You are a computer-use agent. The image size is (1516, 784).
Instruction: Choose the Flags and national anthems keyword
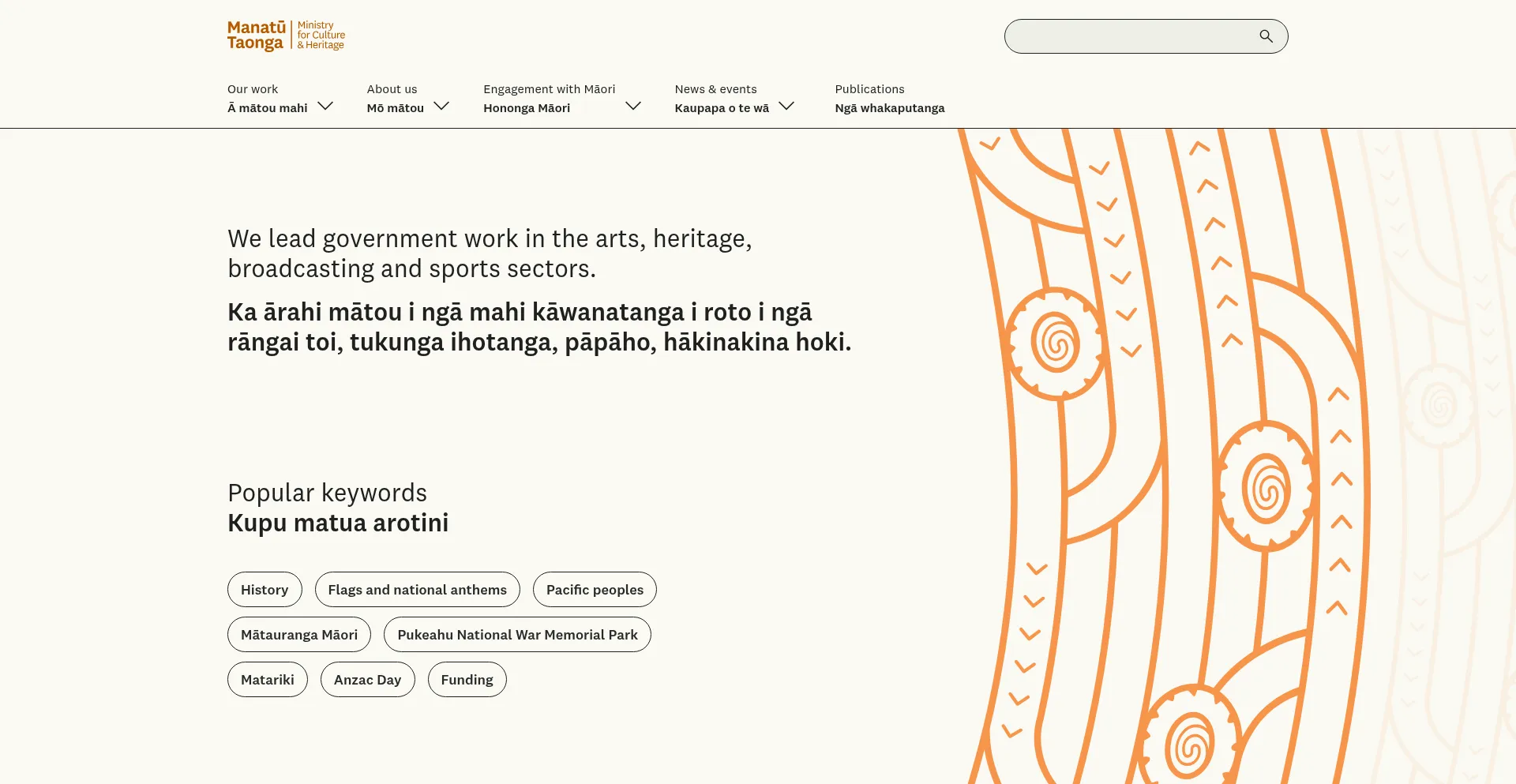click(417, 590)
